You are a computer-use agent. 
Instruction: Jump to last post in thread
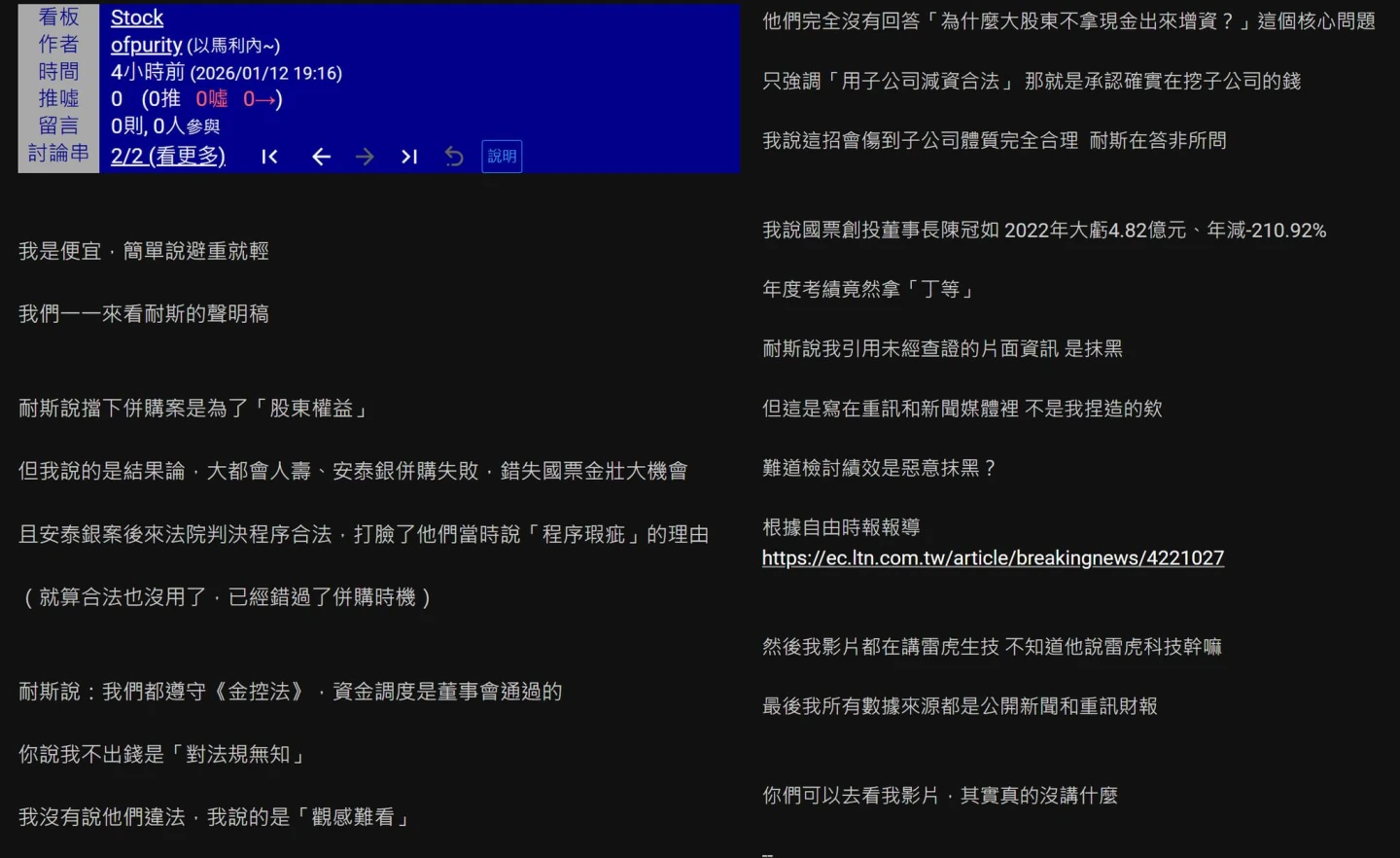[409, 157]
